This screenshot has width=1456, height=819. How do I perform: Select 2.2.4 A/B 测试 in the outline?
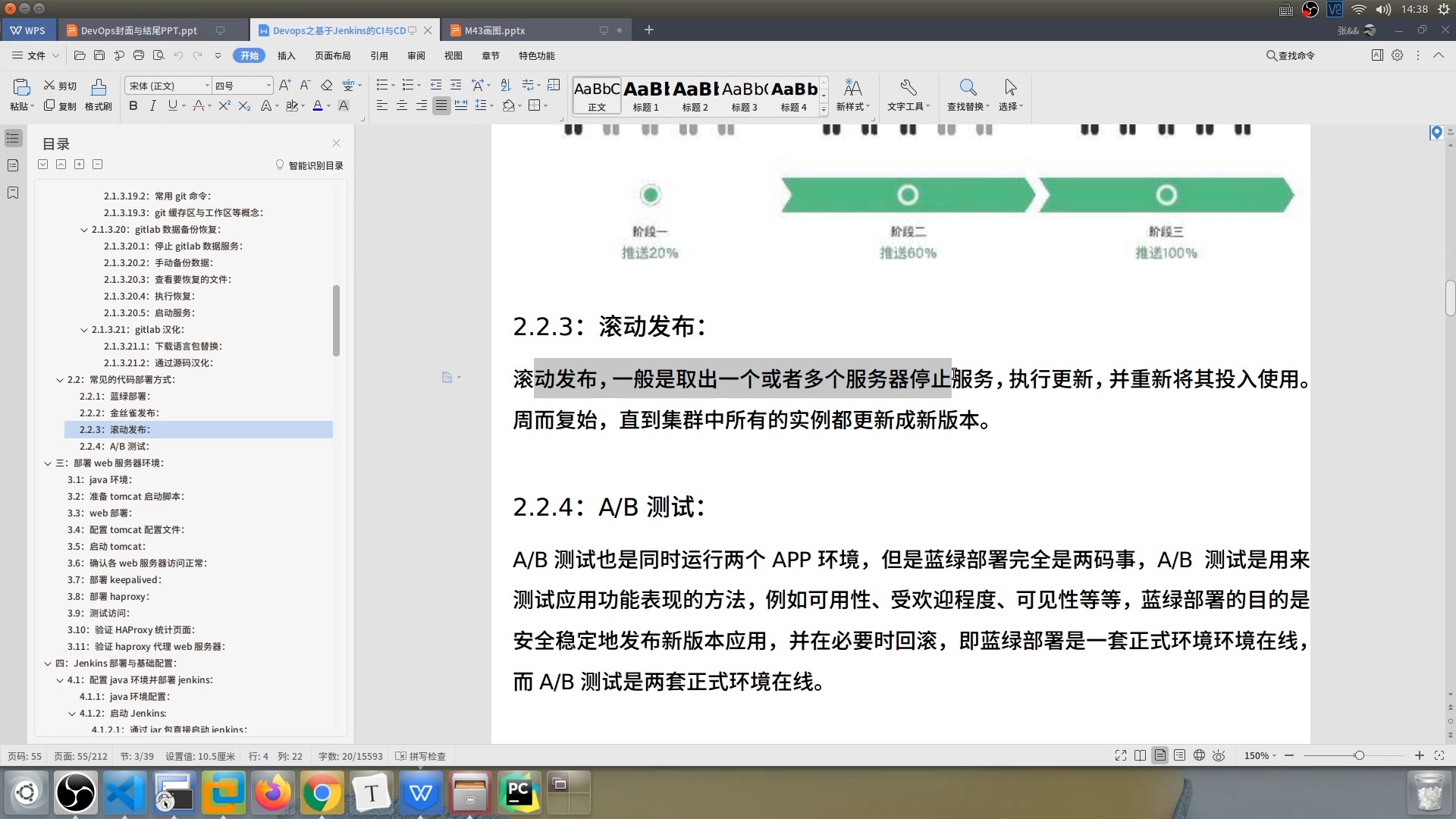tap(115, 446)
